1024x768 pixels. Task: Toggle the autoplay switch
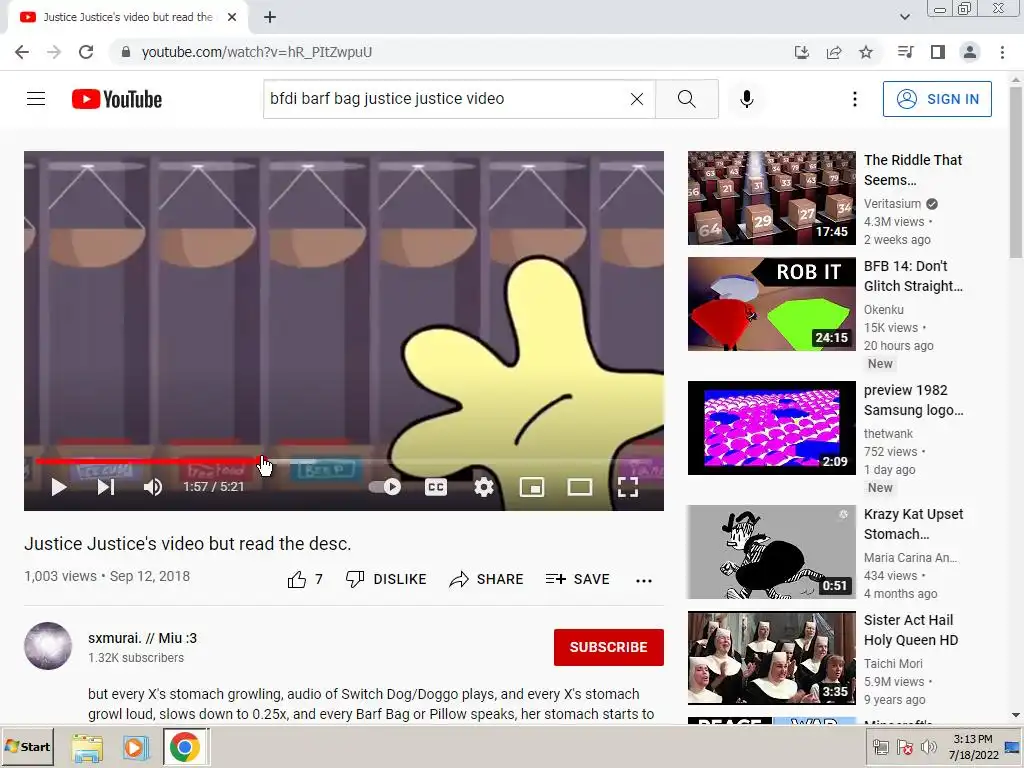click(x=385, y=487)
